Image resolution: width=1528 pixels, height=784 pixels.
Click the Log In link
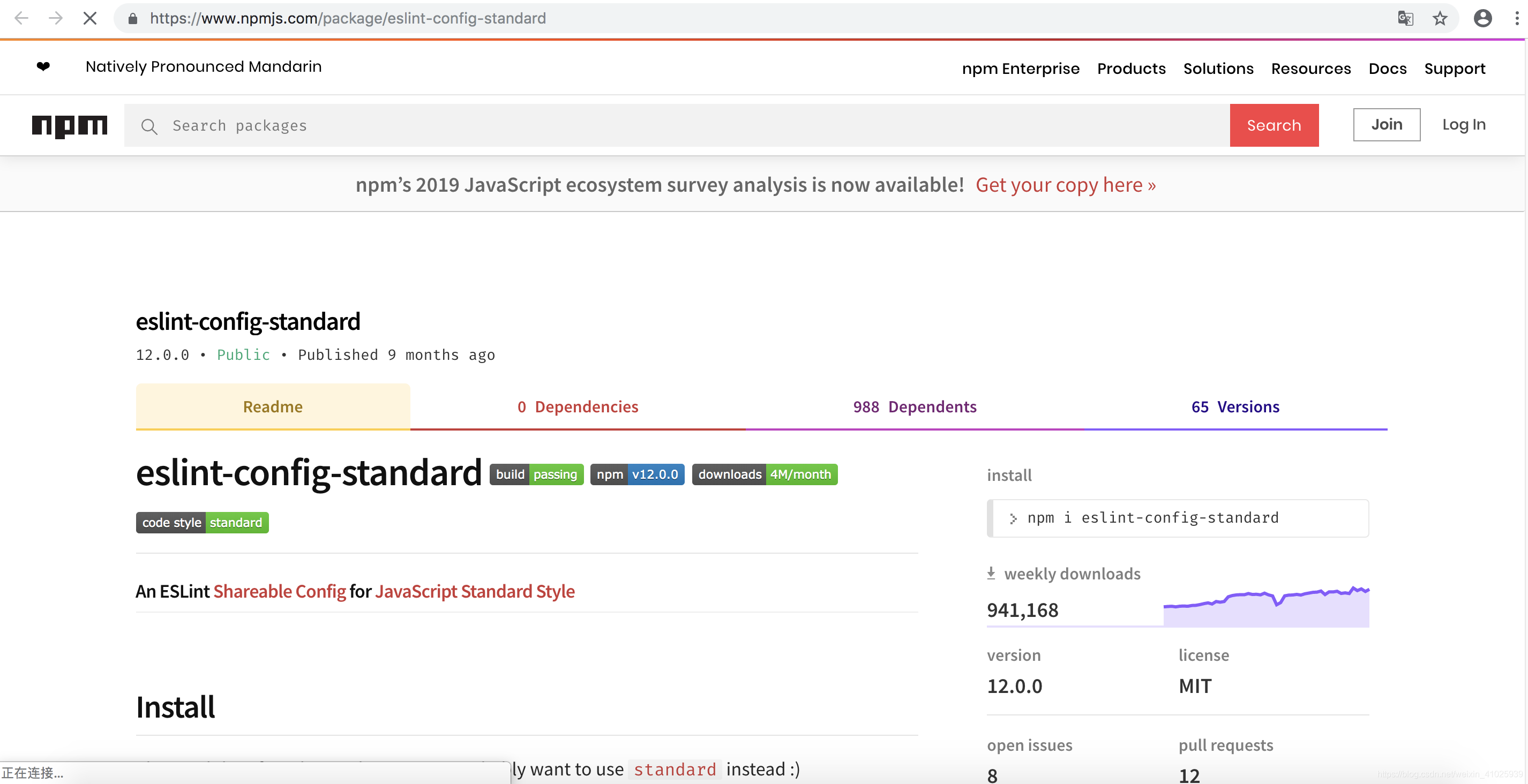[1464, 125]
